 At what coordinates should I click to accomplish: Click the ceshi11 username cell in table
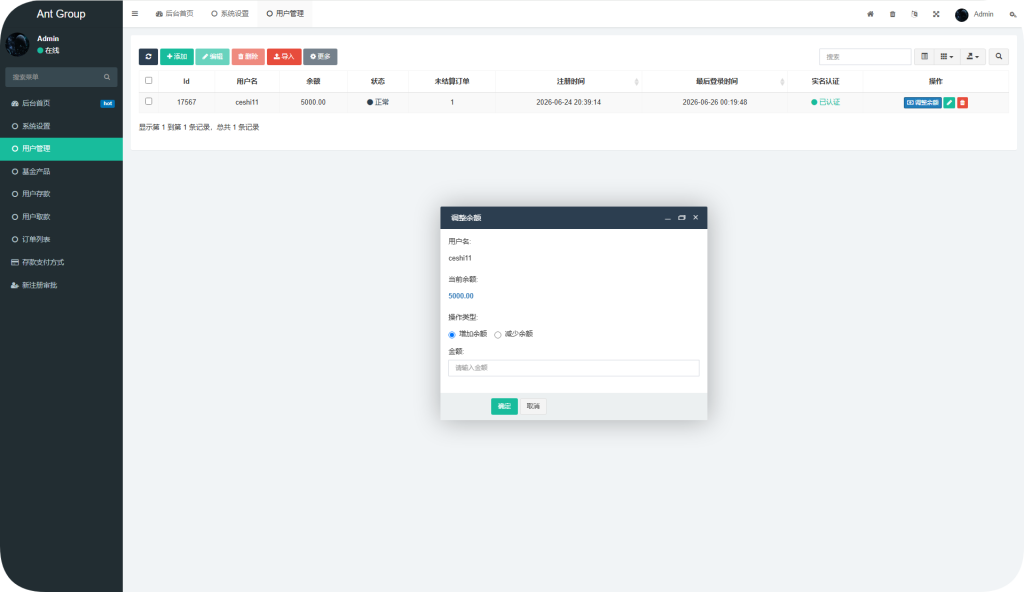coord(247,103)
